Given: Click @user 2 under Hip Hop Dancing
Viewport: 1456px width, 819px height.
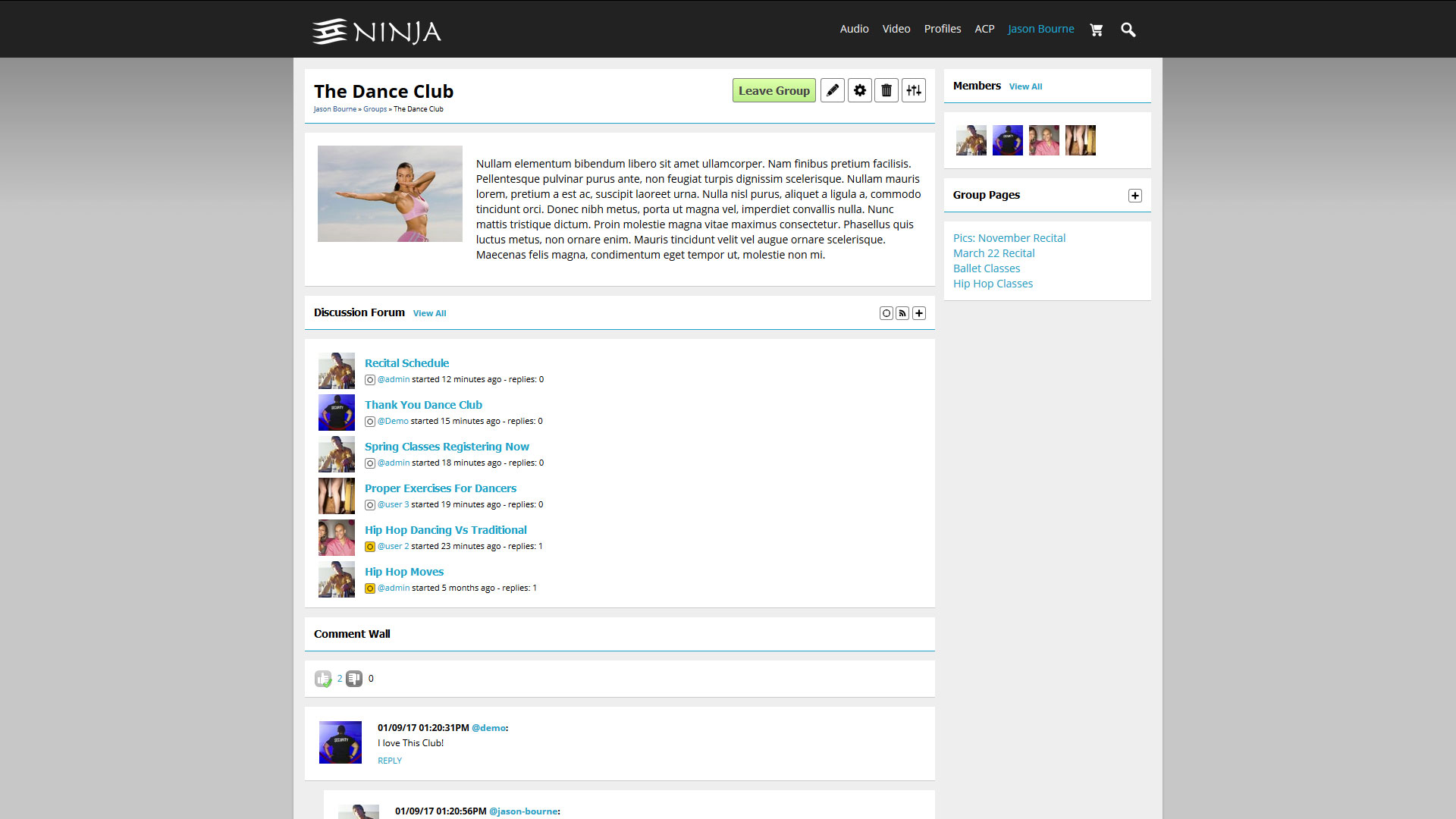Looking at the screenshot, I should (393, 546).
